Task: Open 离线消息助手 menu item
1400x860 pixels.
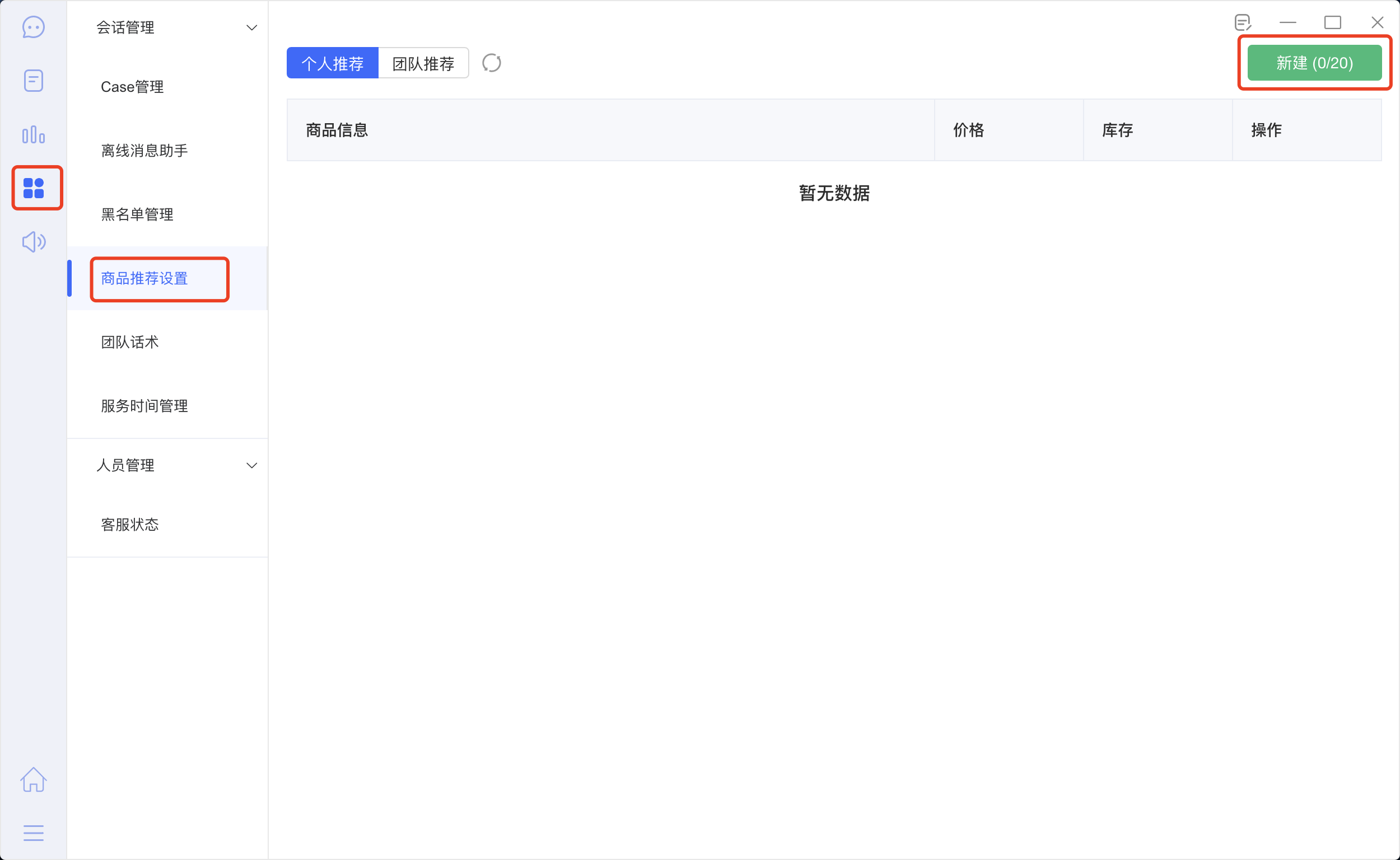Action: tap(144, 151)
